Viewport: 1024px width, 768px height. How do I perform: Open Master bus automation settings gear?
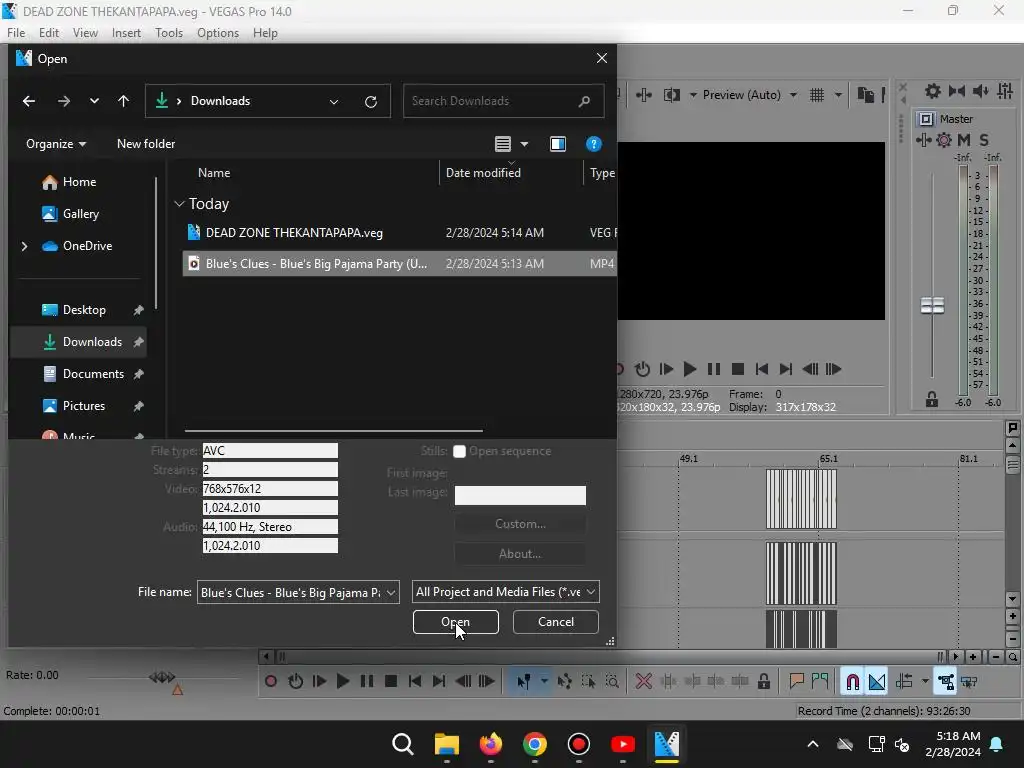click(944, 140)
